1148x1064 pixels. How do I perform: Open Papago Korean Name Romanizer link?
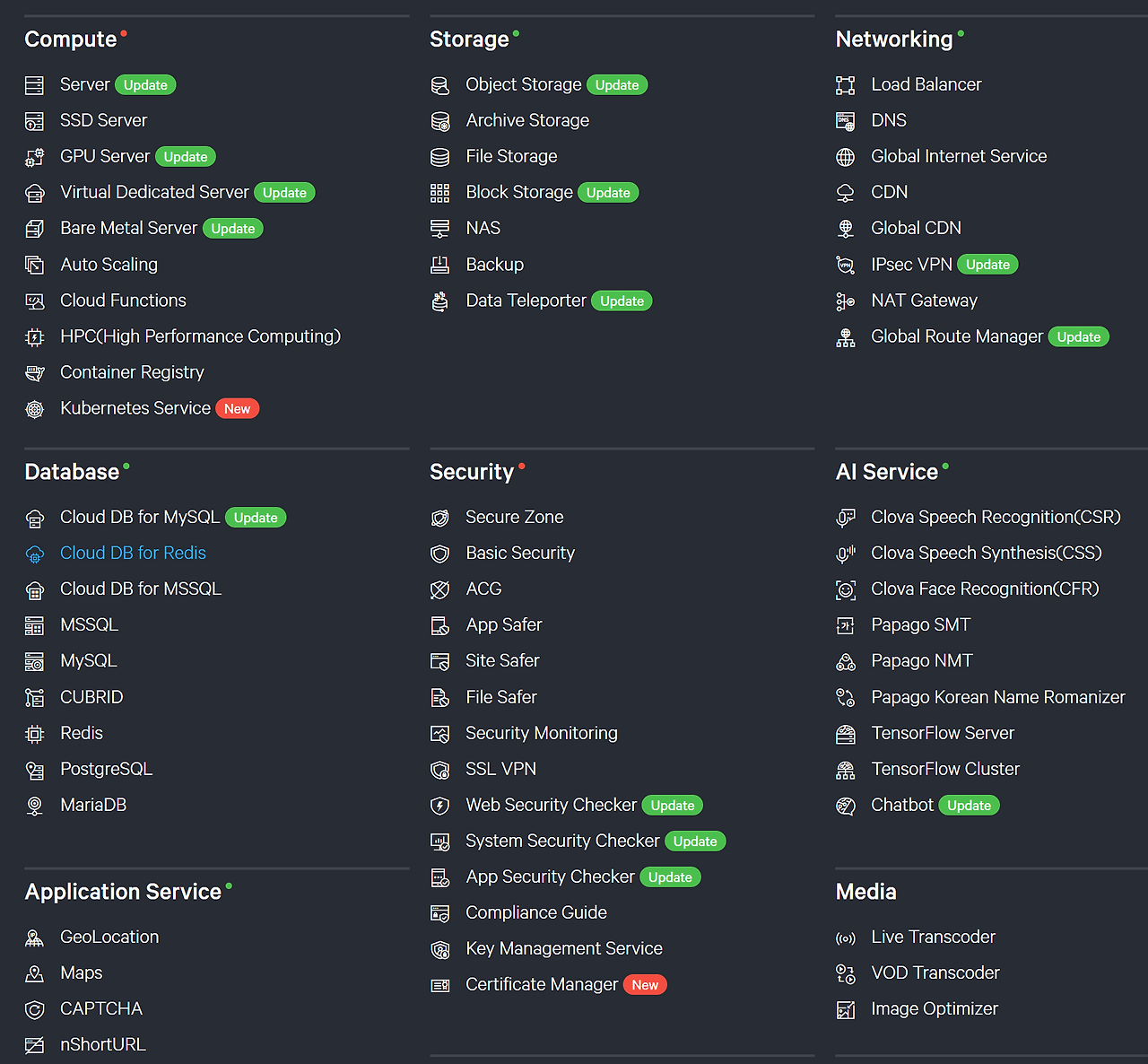[998, 697]
